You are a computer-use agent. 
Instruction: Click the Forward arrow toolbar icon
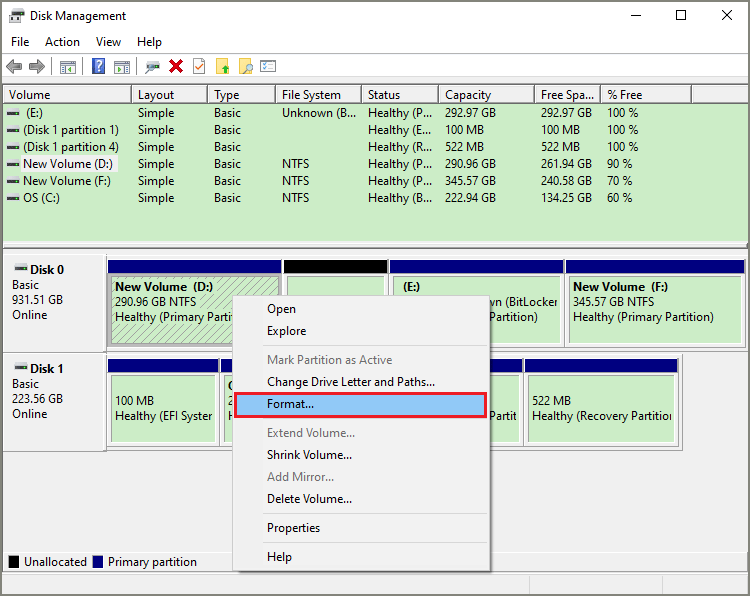click(37, 66)
